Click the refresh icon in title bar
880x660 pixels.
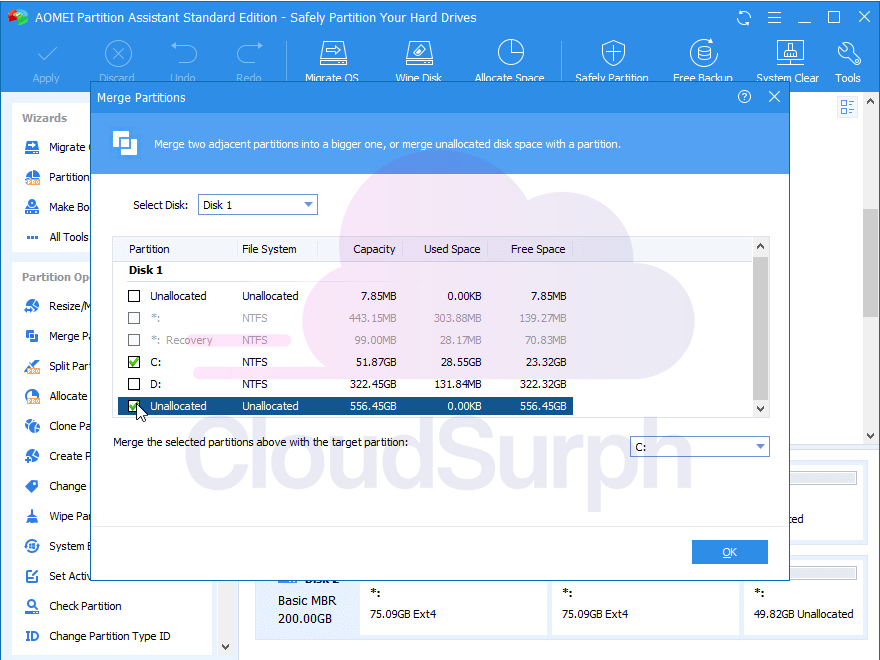744,18
